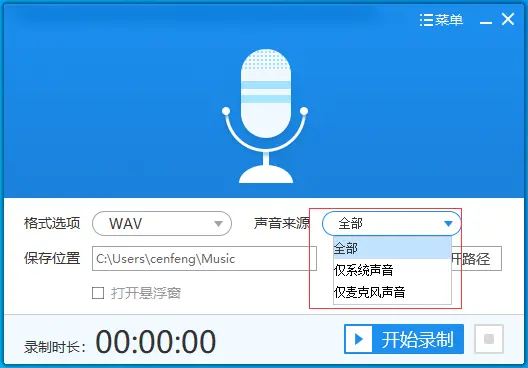Open the 菜单 menu
The height and width of the screenshot is (368, 528).
(441, 20)
